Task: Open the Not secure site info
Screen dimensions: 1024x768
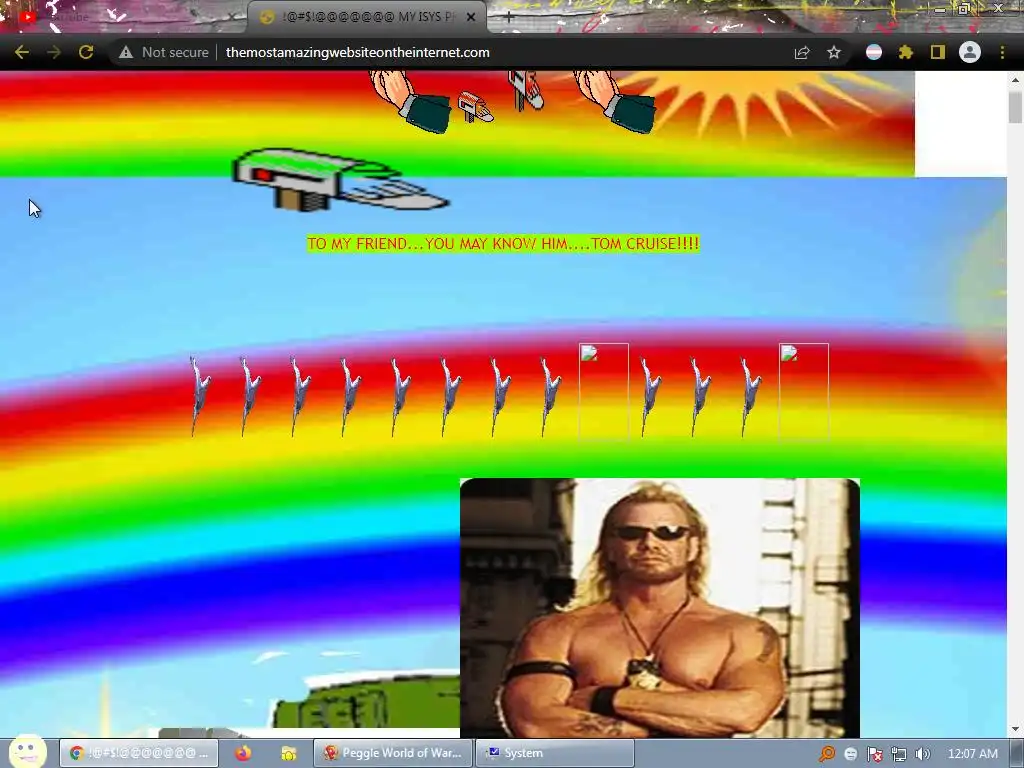Action: tap(163, 52)
